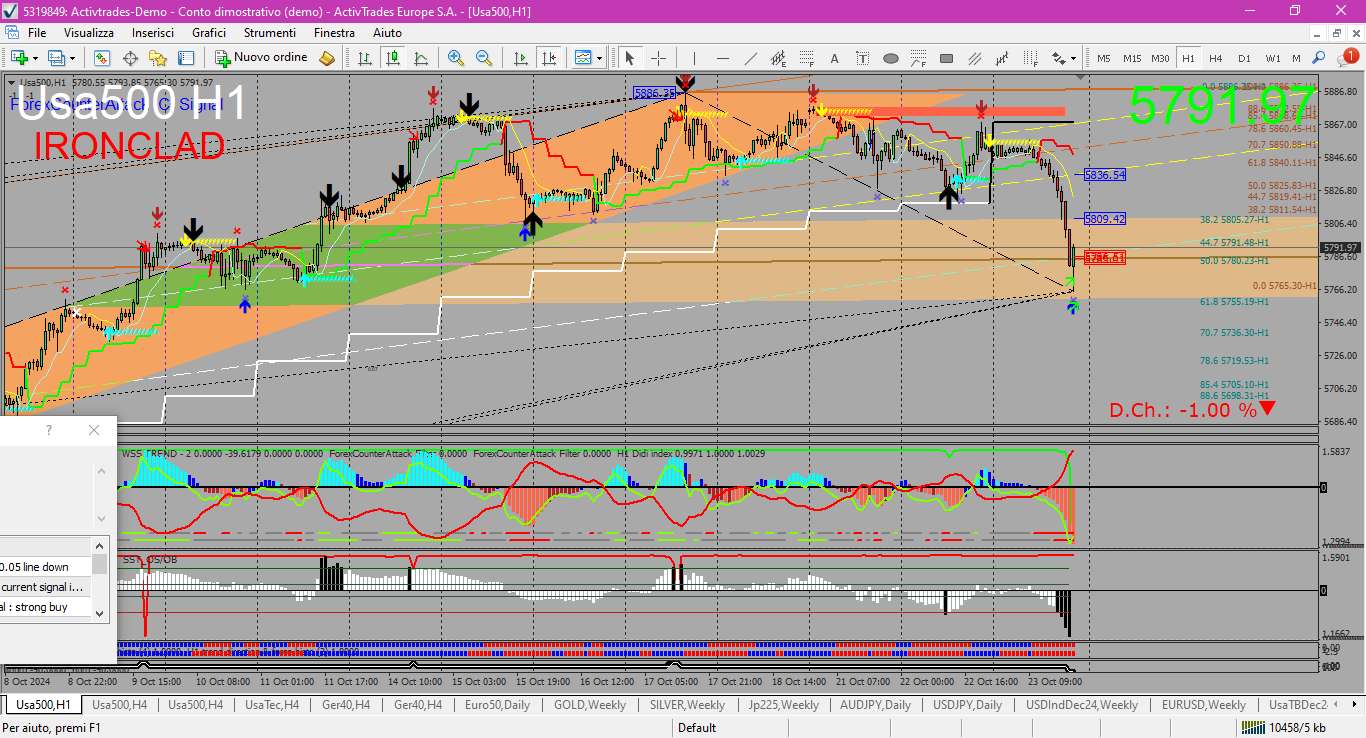Switch chart to candlesticks
The width and height of the screenshot is (1366, 738).
pyautogui.click(x=393, y=58)
